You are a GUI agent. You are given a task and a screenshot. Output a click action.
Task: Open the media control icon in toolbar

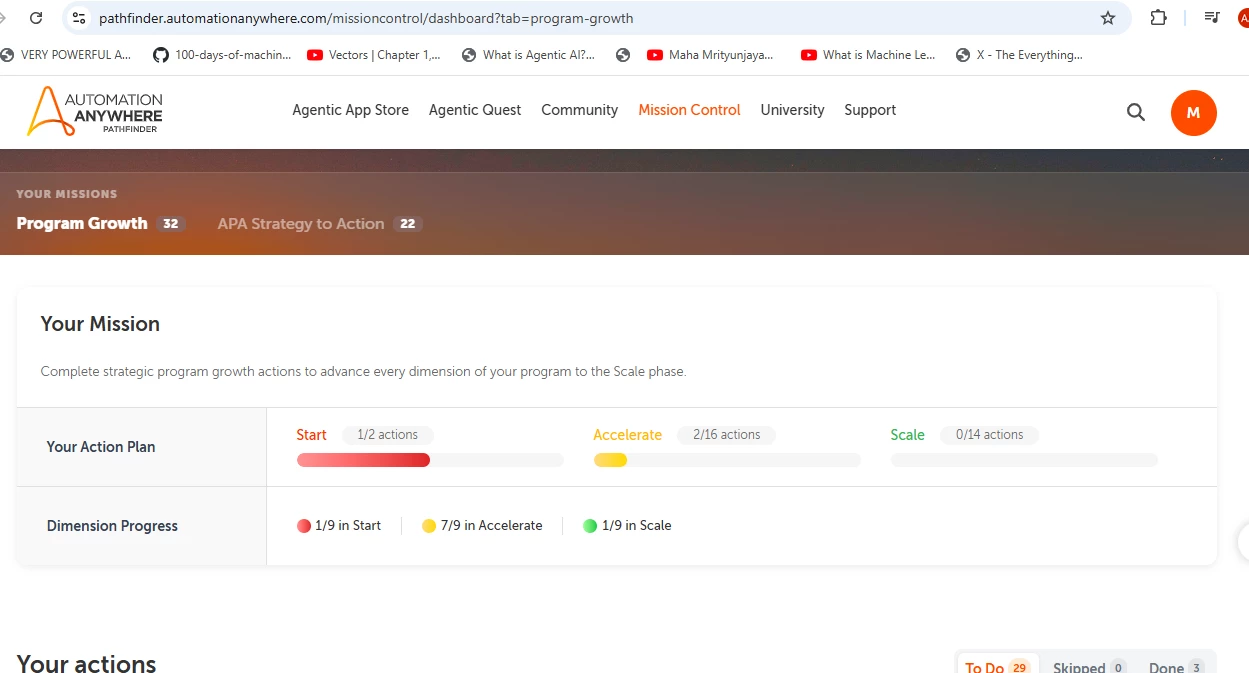(1212, 18)
